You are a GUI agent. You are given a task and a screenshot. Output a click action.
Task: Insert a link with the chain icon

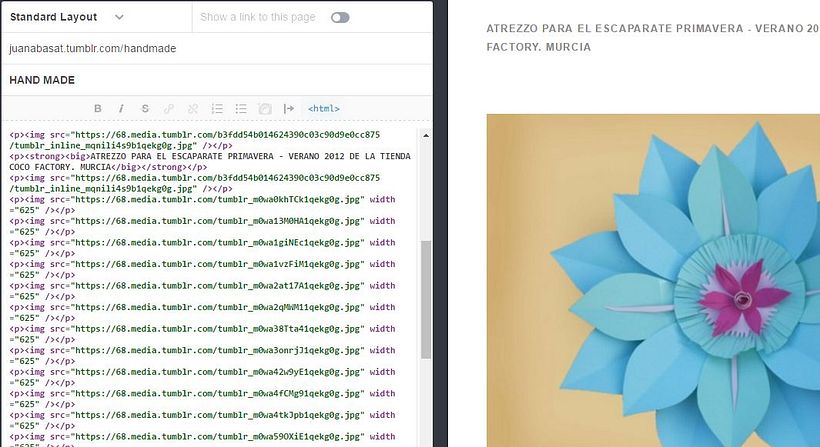click(169, 108)
